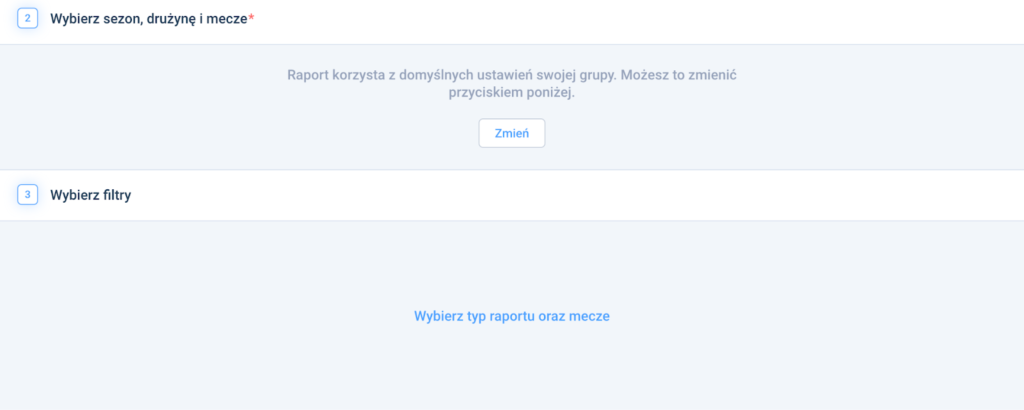Click the step 2 number badge

pyautogui.click(x=27, y=19)
